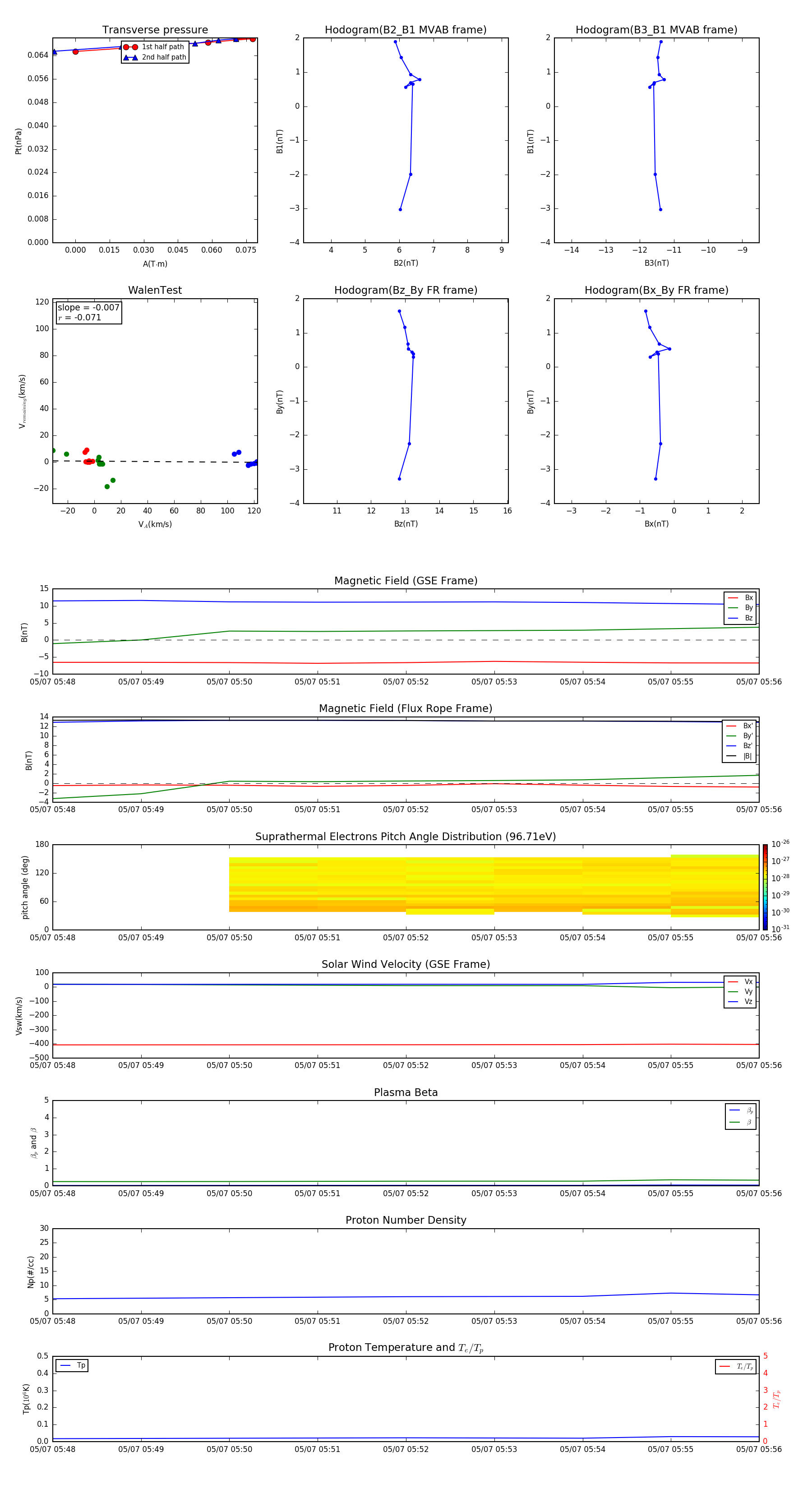
Task: Click the 'Plasma Beta' plot title
Action: click(x=406, y=1093)
